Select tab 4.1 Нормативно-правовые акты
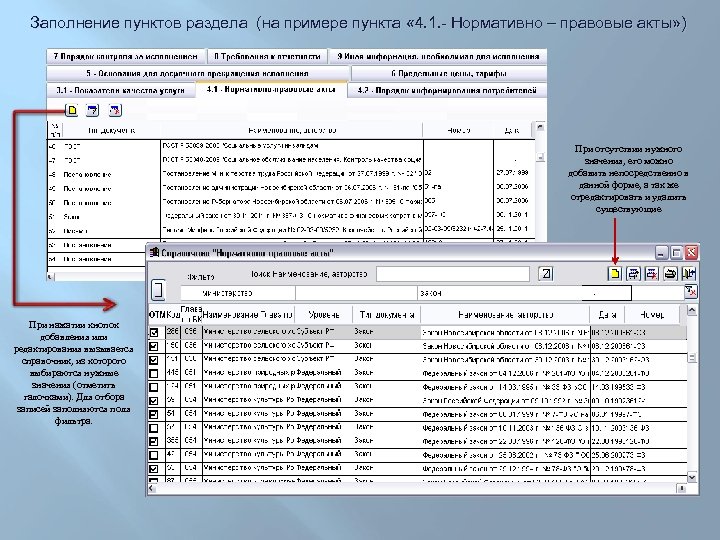The width and height of the screenshot is (720, 540). 271,90
